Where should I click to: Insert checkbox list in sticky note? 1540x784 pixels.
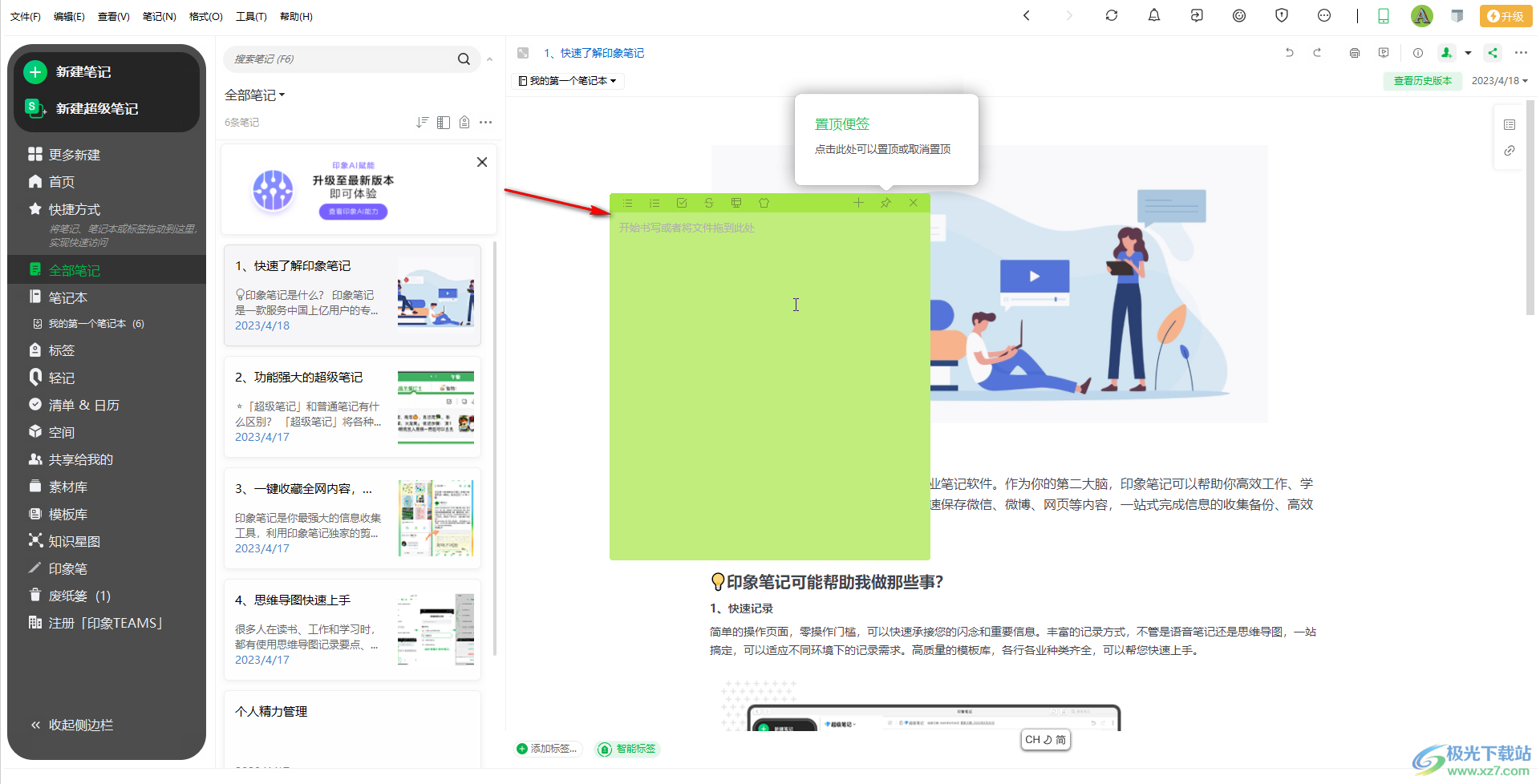682,204
